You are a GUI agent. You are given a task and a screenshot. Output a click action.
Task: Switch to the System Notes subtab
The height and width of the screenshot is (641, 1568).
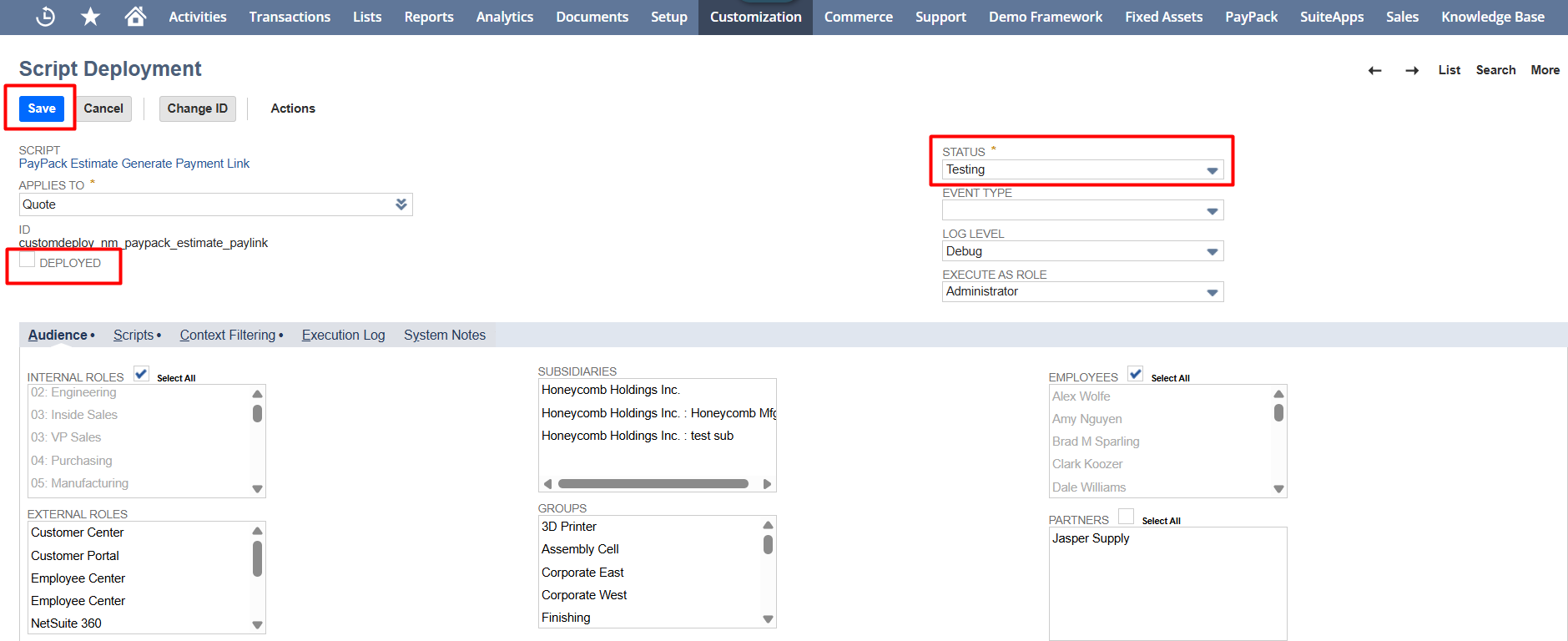[x=445, y=335]
